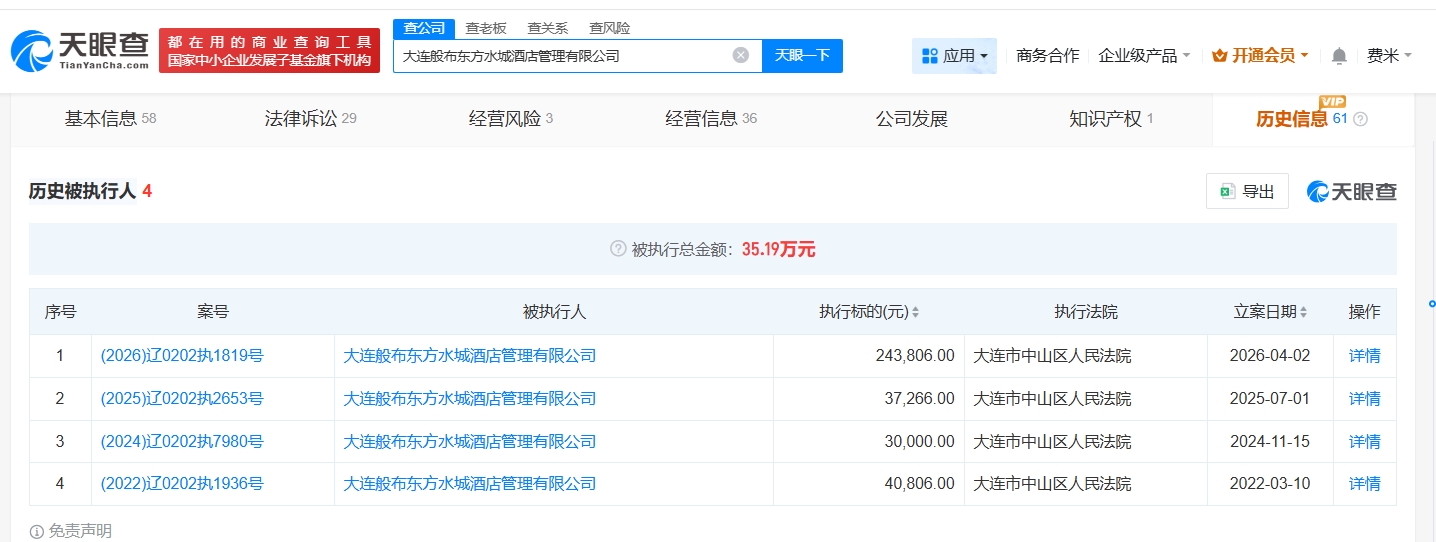Click the membership crown icon
This screenshot has height=542, width=1436.
(x=1219, y=56)
